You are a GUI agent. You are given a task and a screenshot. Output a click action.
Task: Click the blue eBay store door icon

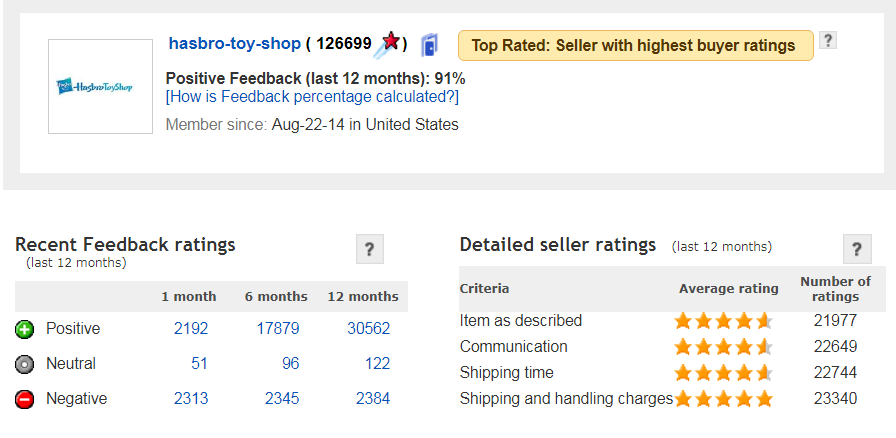429,45
